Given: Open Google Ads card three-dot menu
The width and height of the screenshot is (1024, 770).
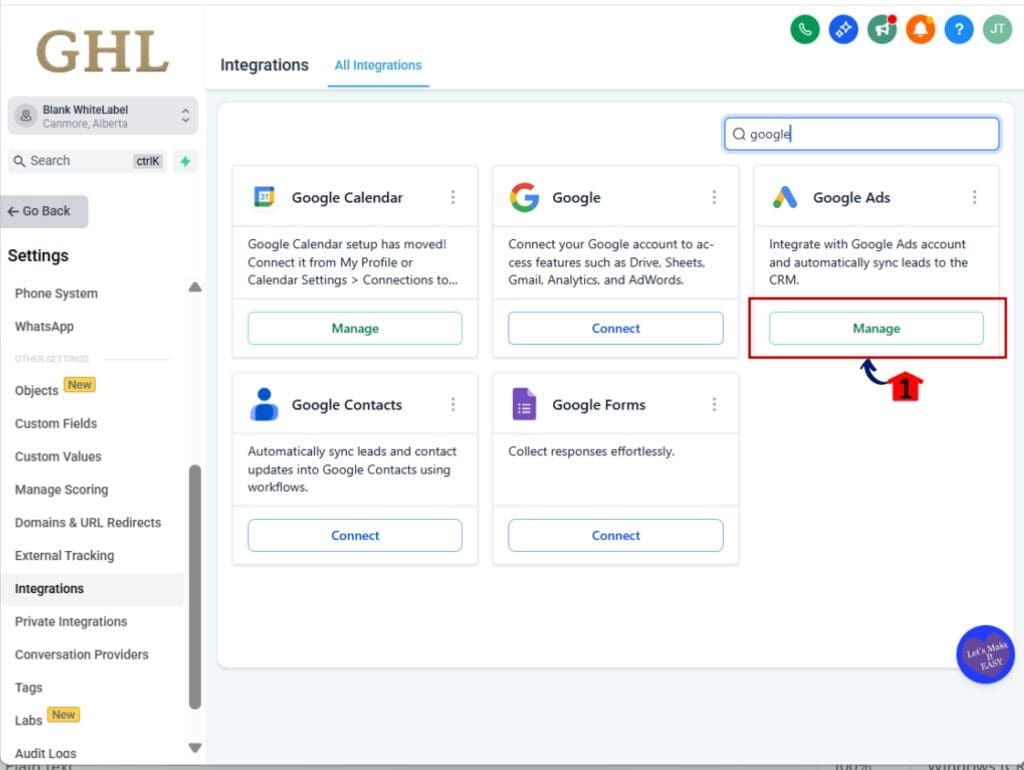Looking at the screenshot, I should click(x=974, y=197).
